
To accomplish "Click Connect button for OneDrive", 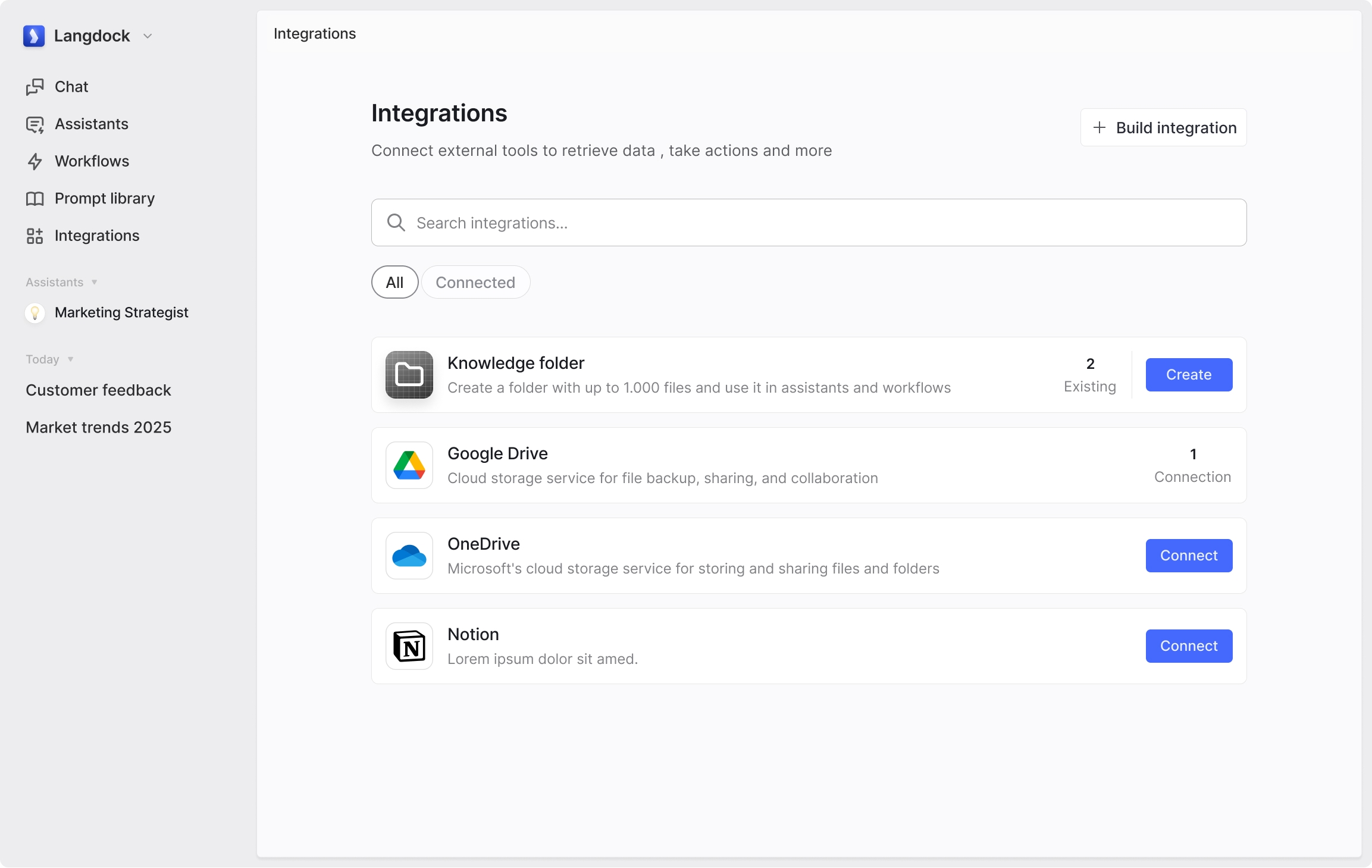I will 1188,556.
